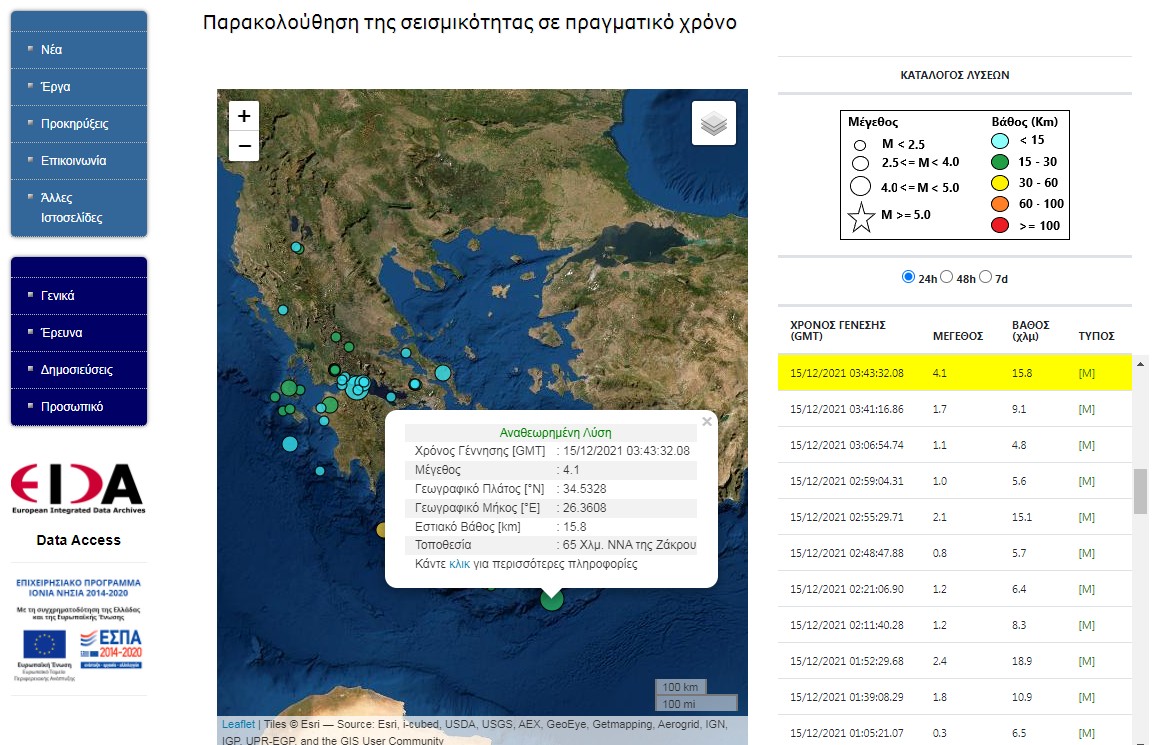Click the κλικ link for more information
The image size is (1167, 745).
(x=459, y=564)
